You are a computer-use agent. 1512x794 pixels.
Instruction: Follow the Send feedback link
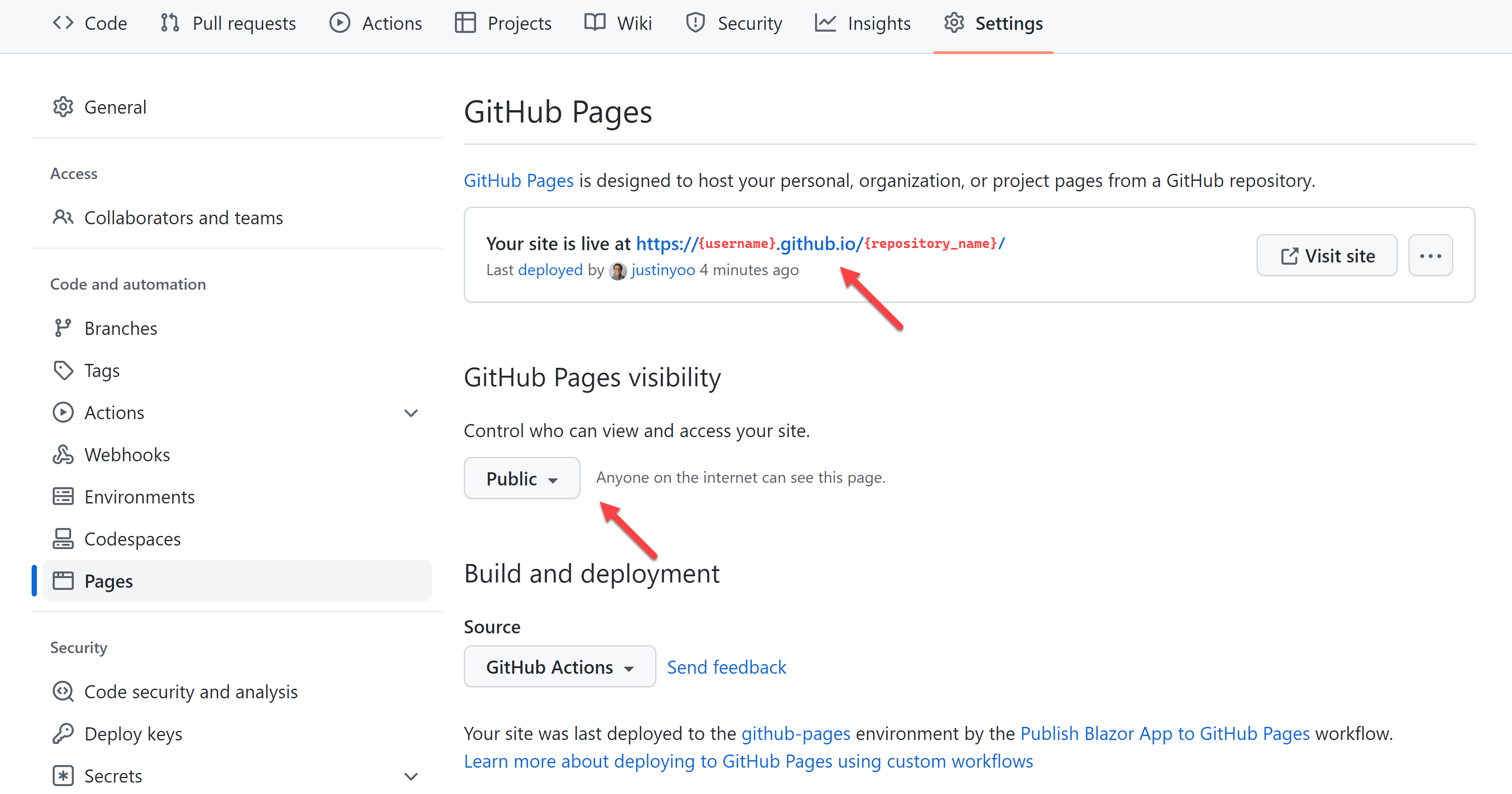click(x=726, y=667)
